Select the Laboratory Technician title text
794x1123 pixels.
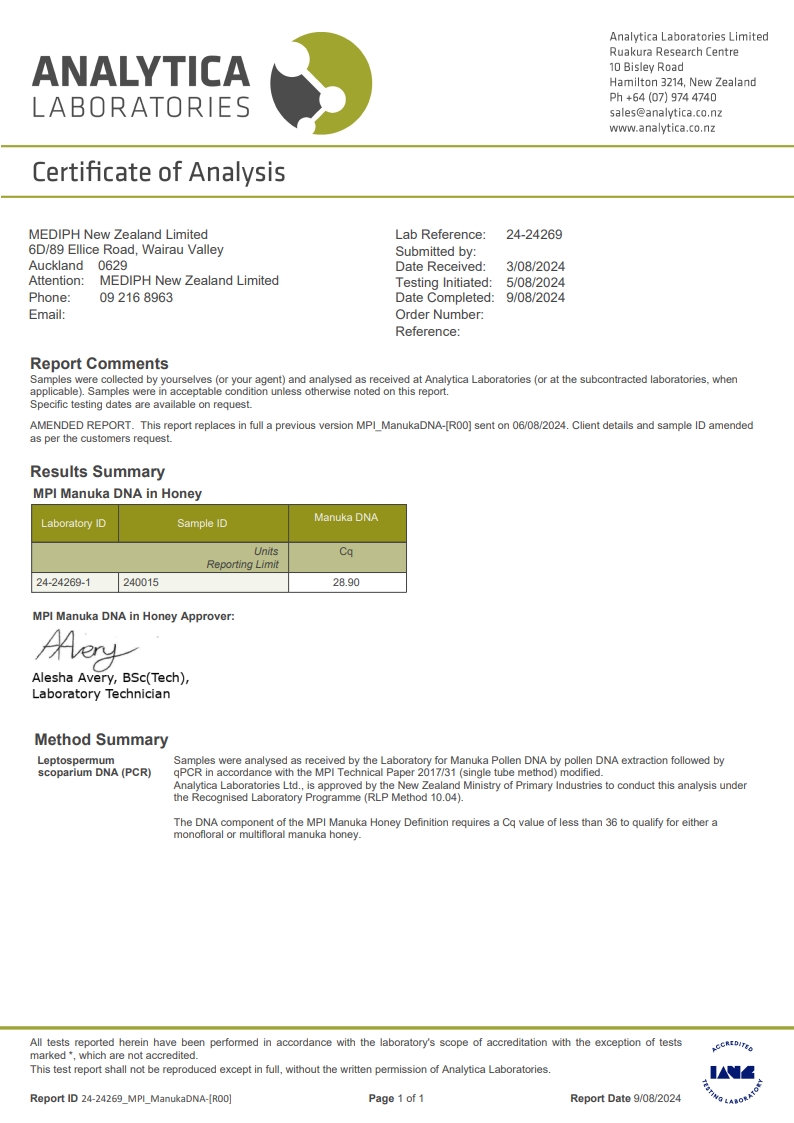click(x=101, y=693)
